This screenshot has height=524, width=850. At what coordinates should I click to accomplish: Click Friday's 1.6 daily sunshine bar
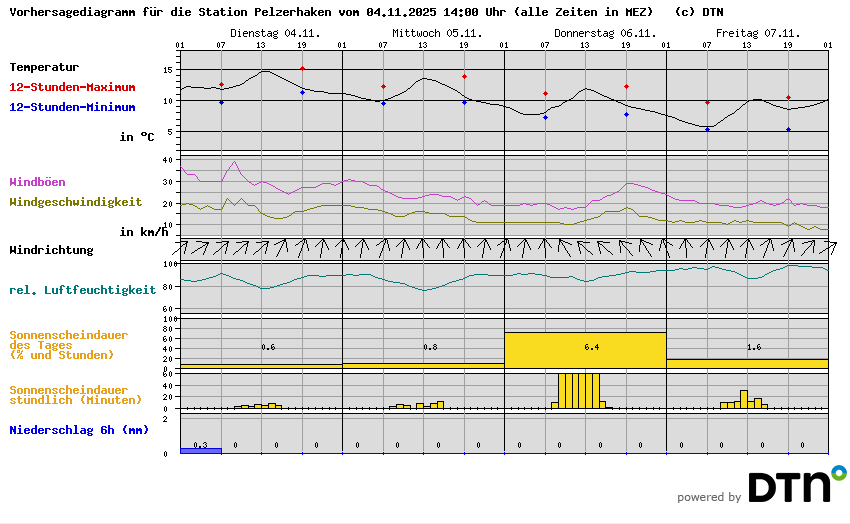coord(747,363)
